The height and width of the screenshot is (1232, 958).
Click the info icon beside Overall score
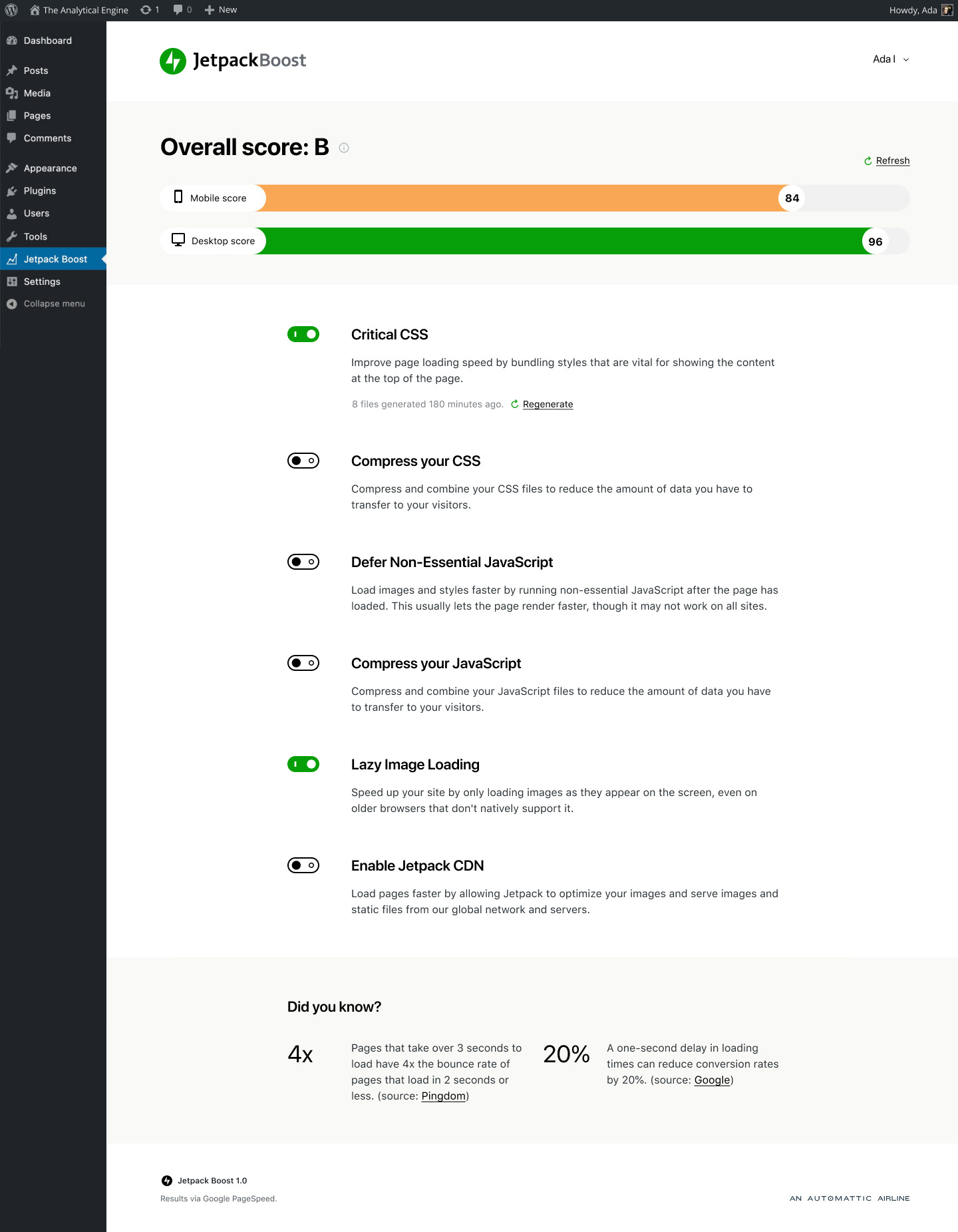[x=344, y=148]
